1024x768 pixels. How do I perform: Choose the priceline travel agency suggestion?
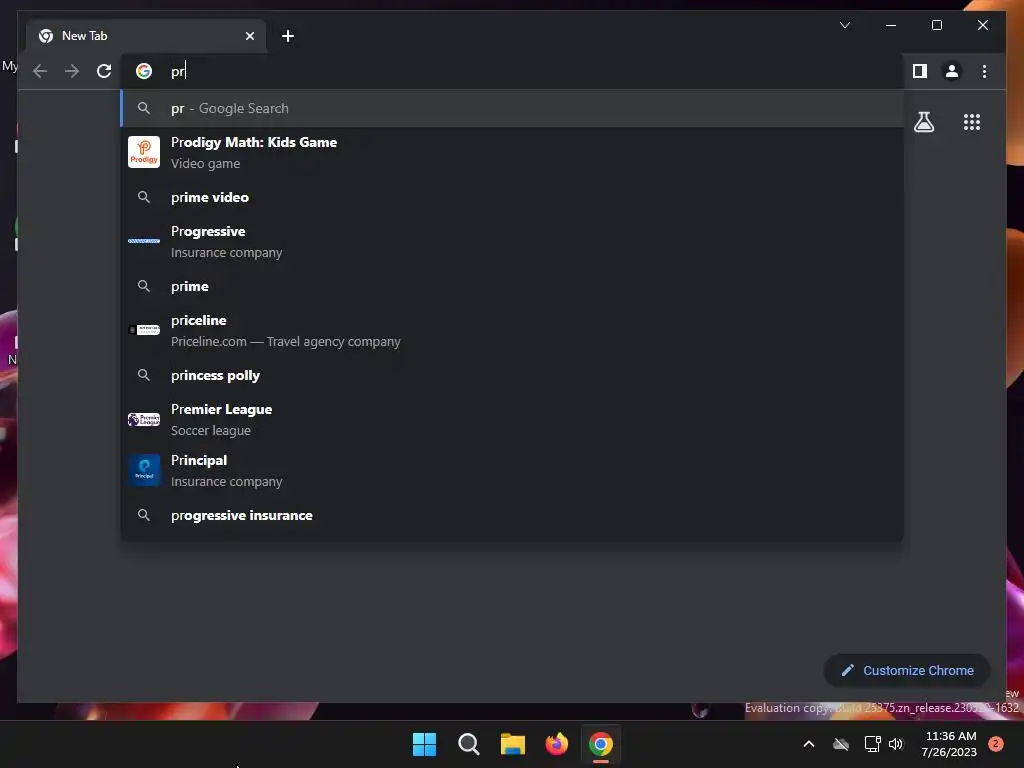pyautogui.click(x=512, y=330)
